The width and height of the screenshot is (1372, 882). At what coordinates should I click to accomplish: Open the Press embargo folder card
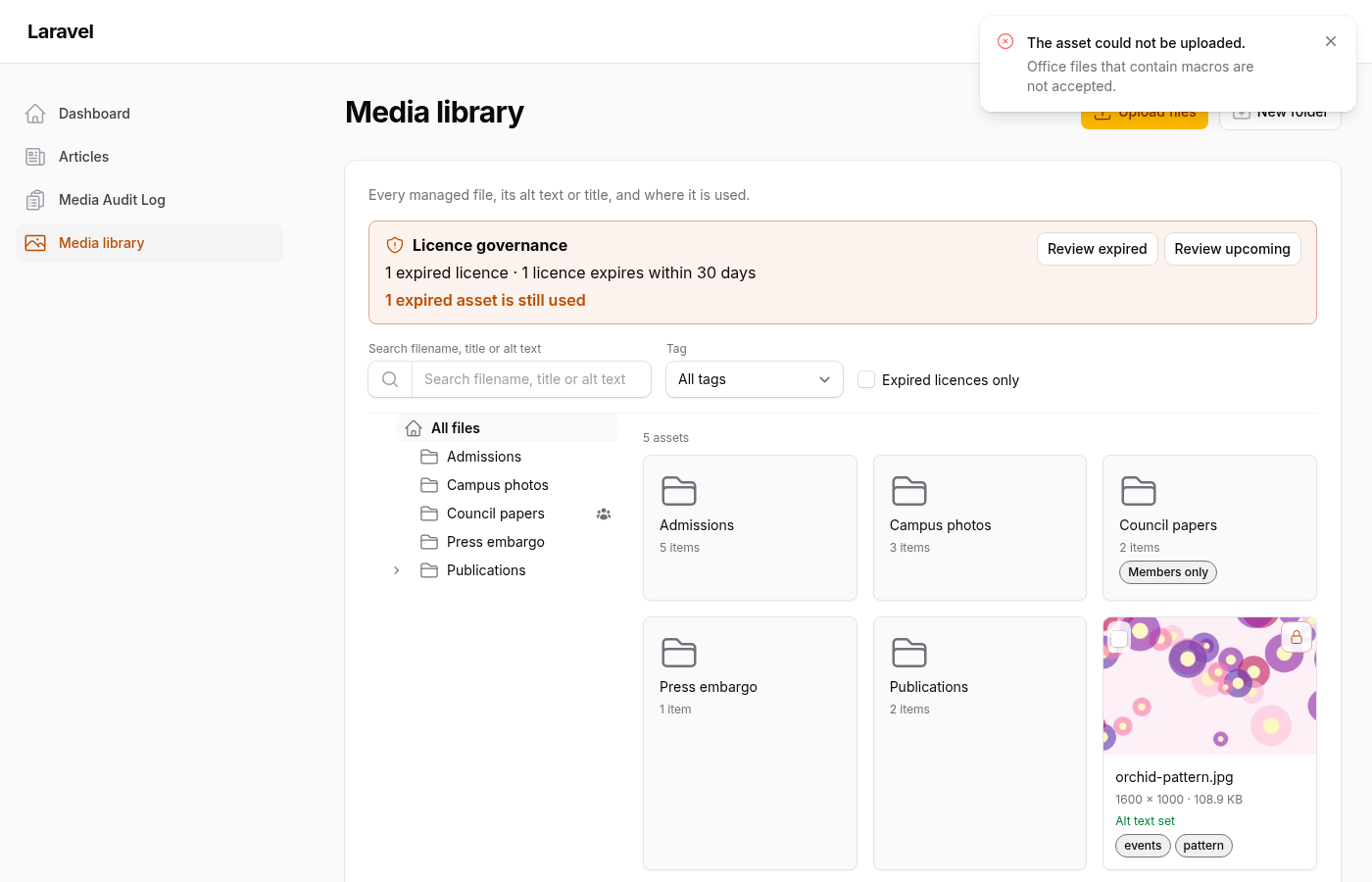pos(750,743)
